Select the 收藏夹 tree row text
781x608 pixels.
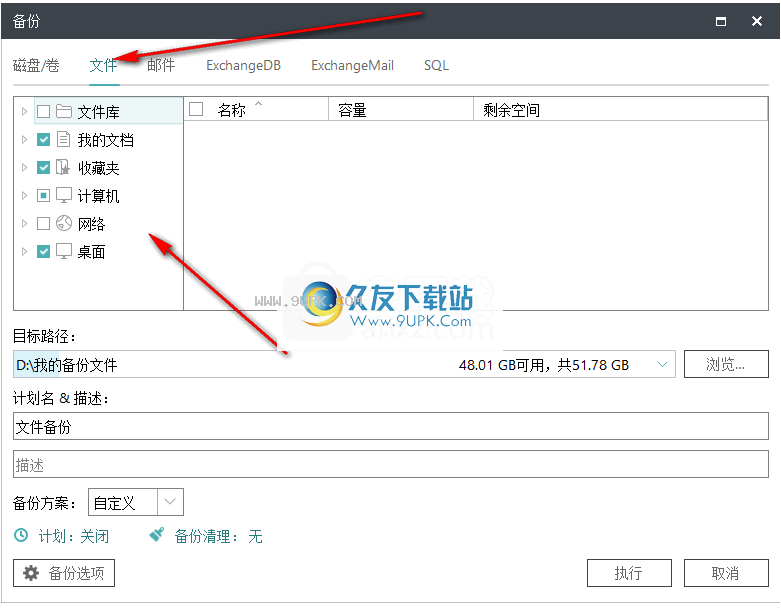click(99, 168)
